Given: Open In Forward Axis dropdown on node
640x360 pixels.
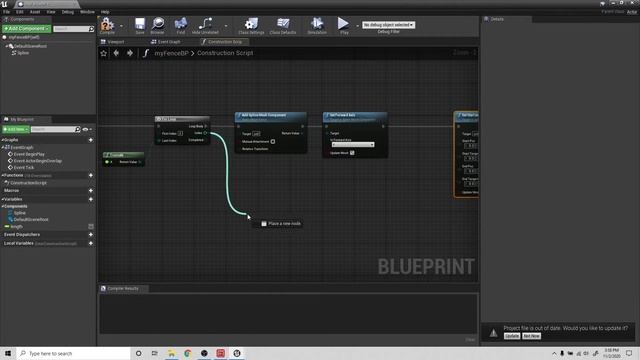Looking at the screenshot, I should [353, 145].
